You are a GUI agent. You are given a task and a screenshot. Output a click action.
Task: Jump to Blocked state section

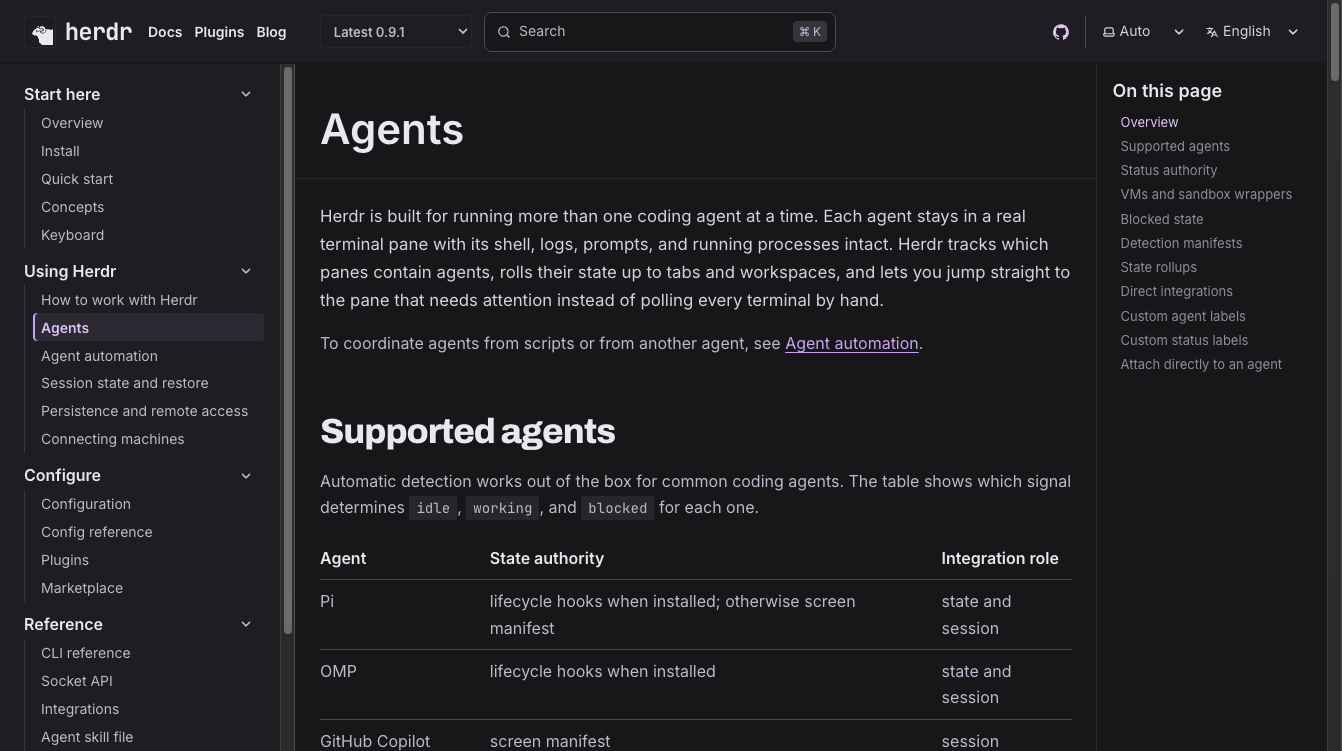click(1162, 219)
